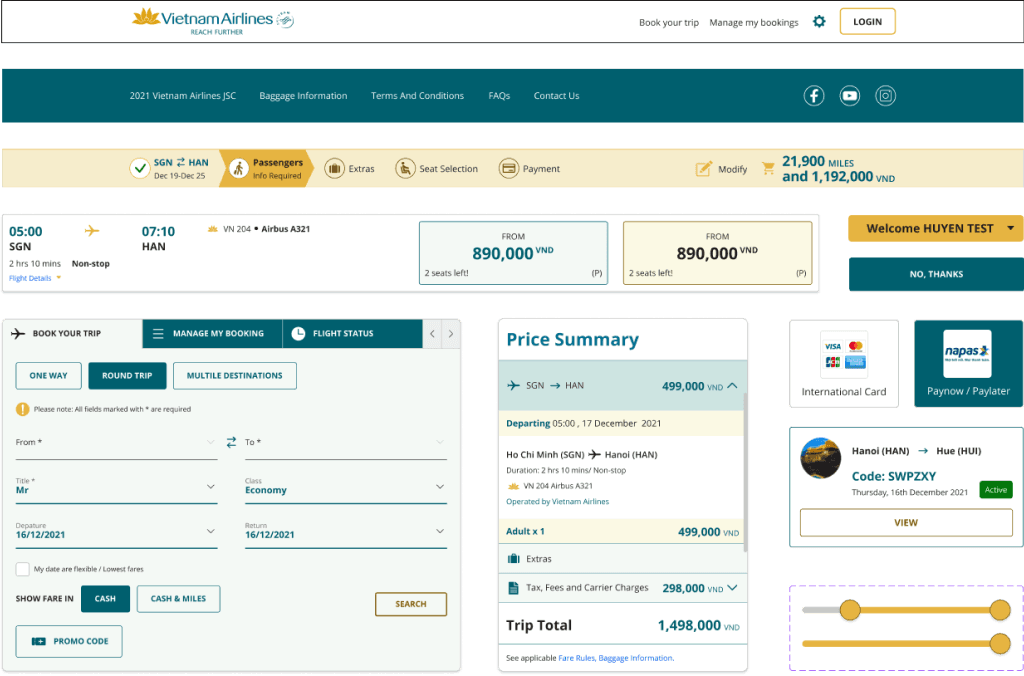Open the Depature date dropdown
The image size is (1024, 676).
click(116, 533)
